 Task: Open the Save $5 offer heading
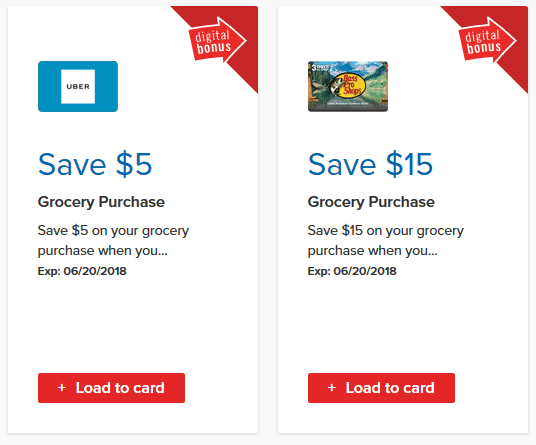[x=95, y=164]
